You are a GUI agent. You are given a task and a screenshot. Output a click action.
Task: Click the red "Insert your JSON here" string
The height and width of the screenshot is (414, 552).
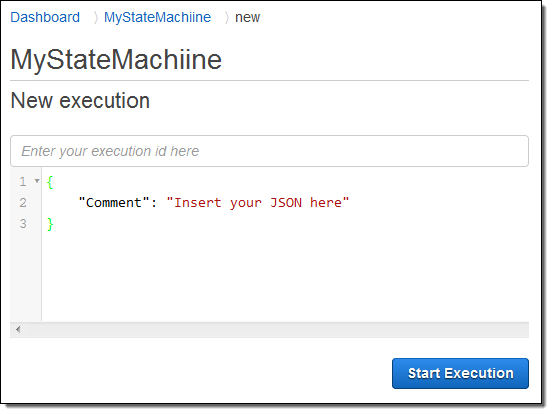click(257, 203)
